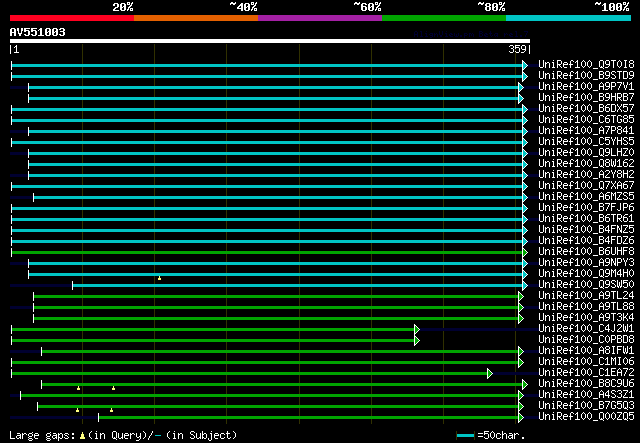This screenshot has width=640, height=443.
Task: Open the UniRef100_Q9M4H0 entry
Action: coord(586,274)
